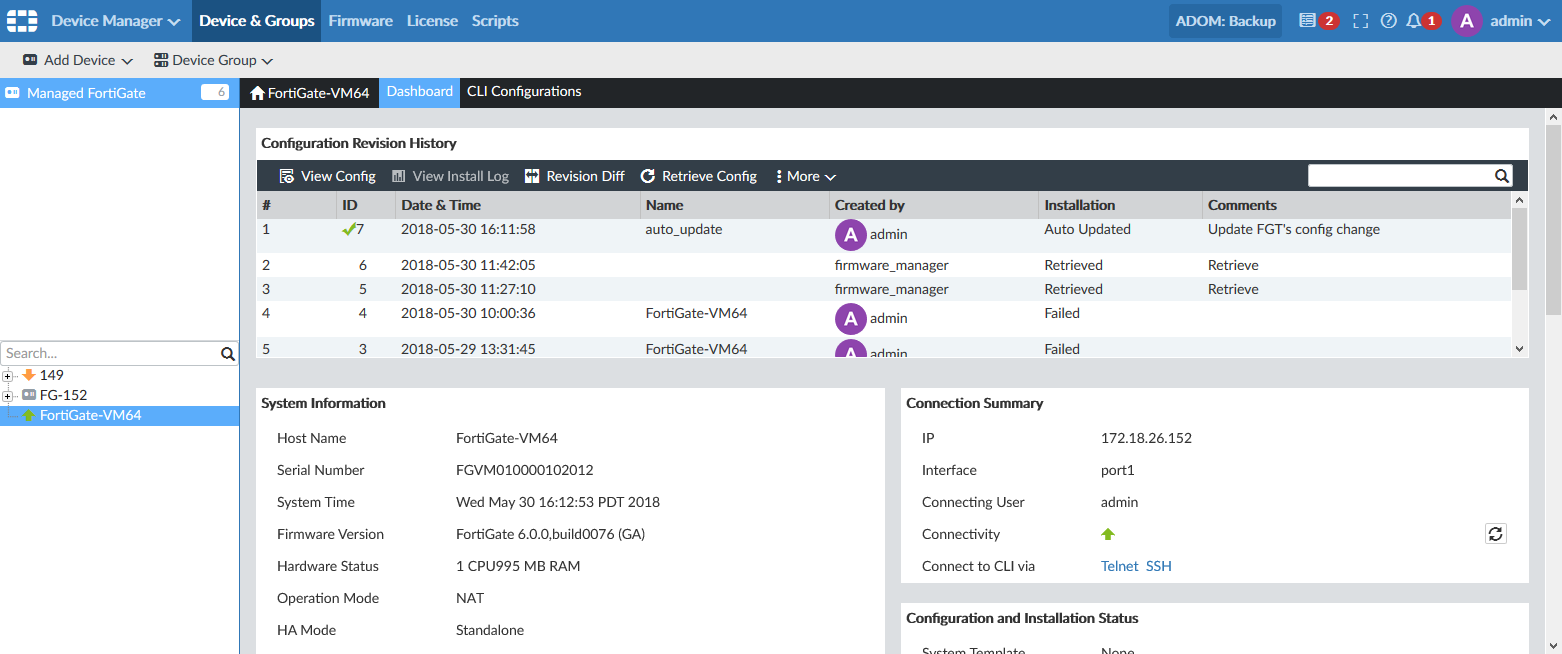Open the help question mark icon
1562x654 pixels.
click(1388, 21)
